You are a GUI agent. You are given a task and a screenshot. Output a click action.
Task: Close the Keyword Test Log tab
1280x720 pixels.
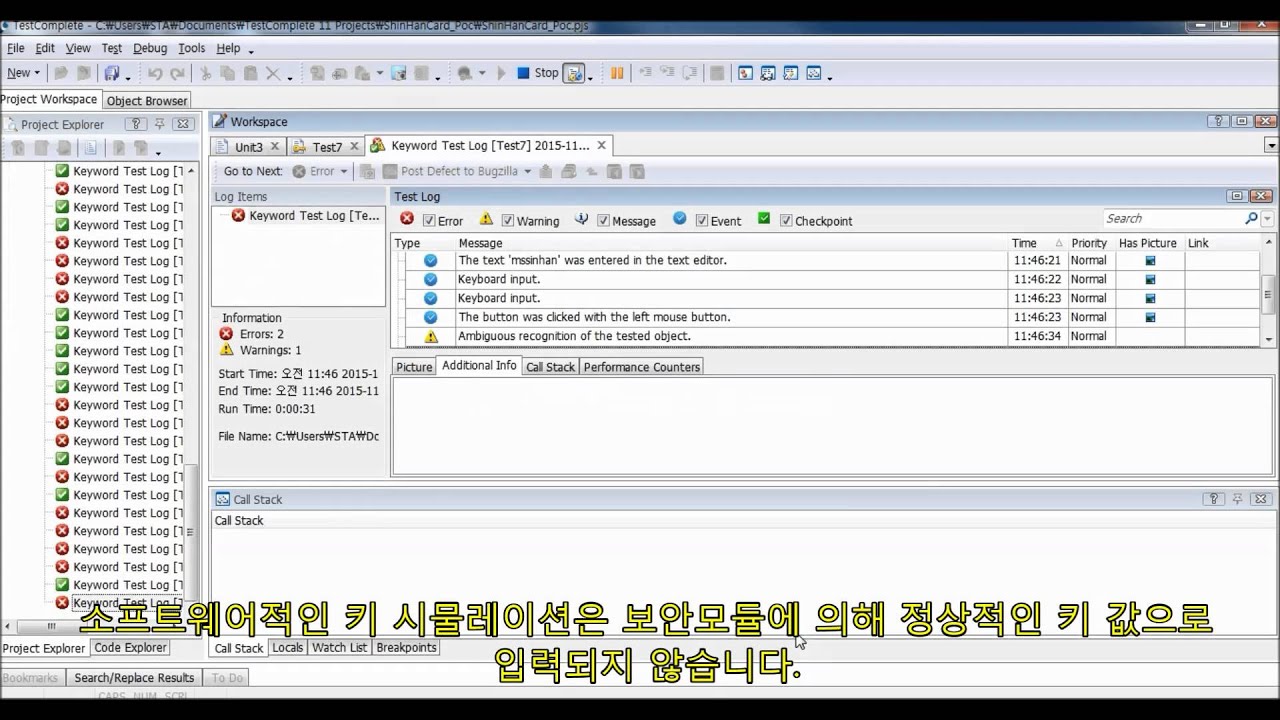pos(601,145)
